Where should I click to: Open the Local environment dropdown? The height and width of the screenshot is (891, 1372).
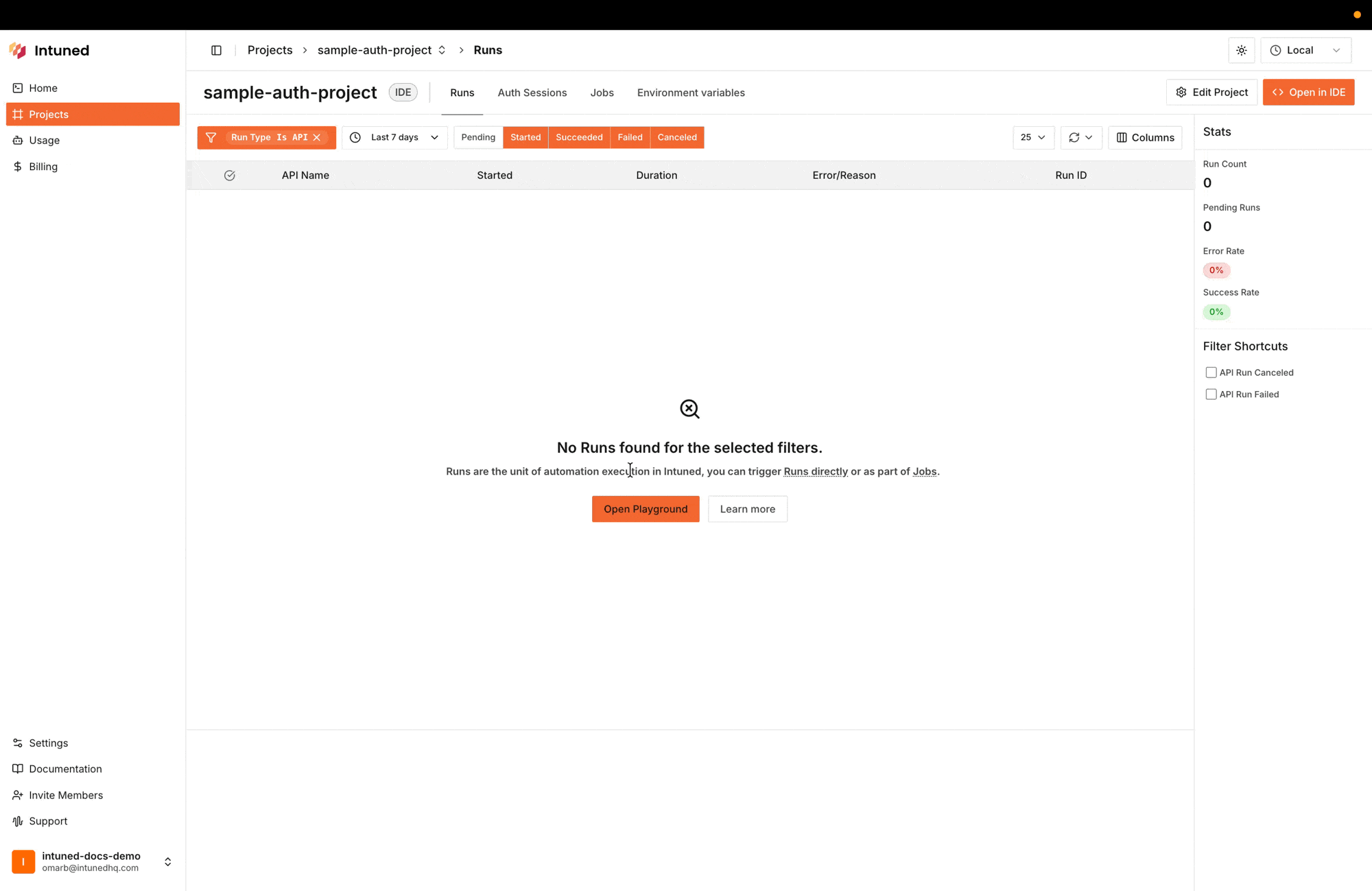(x=1305, y=50)
